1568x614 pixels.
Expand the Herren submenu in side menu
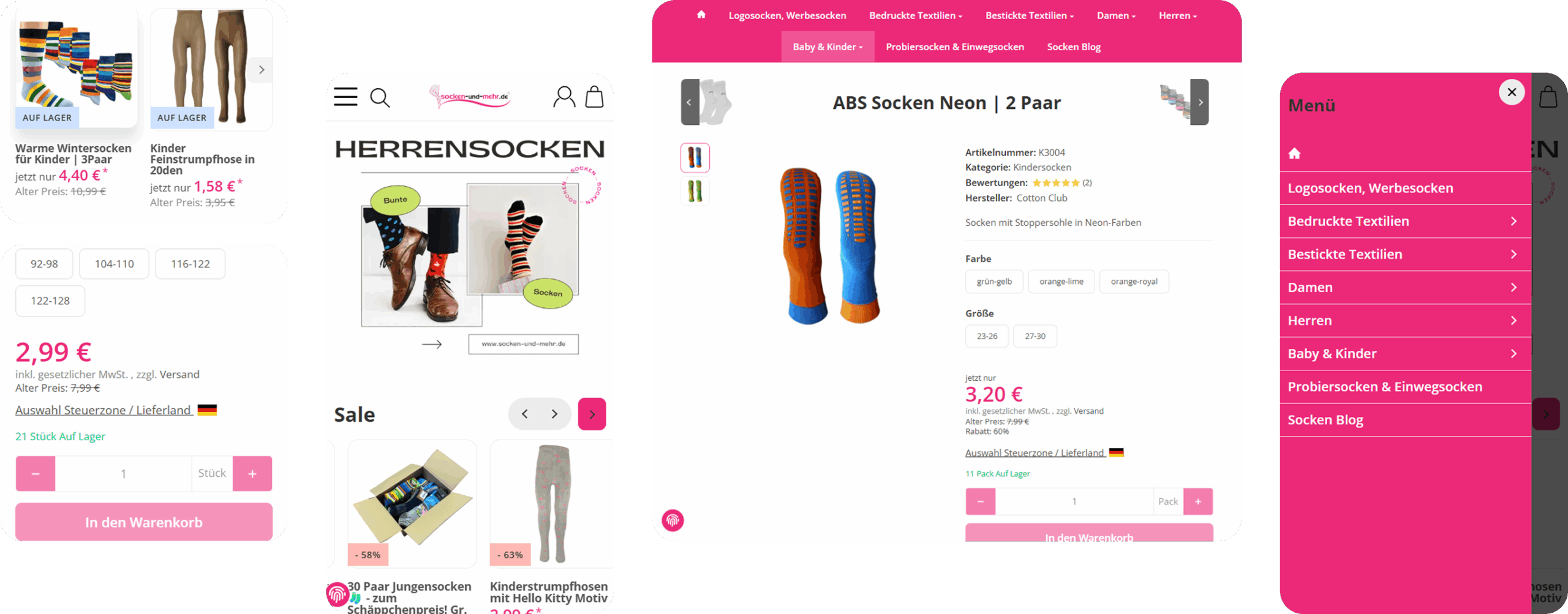pyautogui.click(x=1513, y=320)
